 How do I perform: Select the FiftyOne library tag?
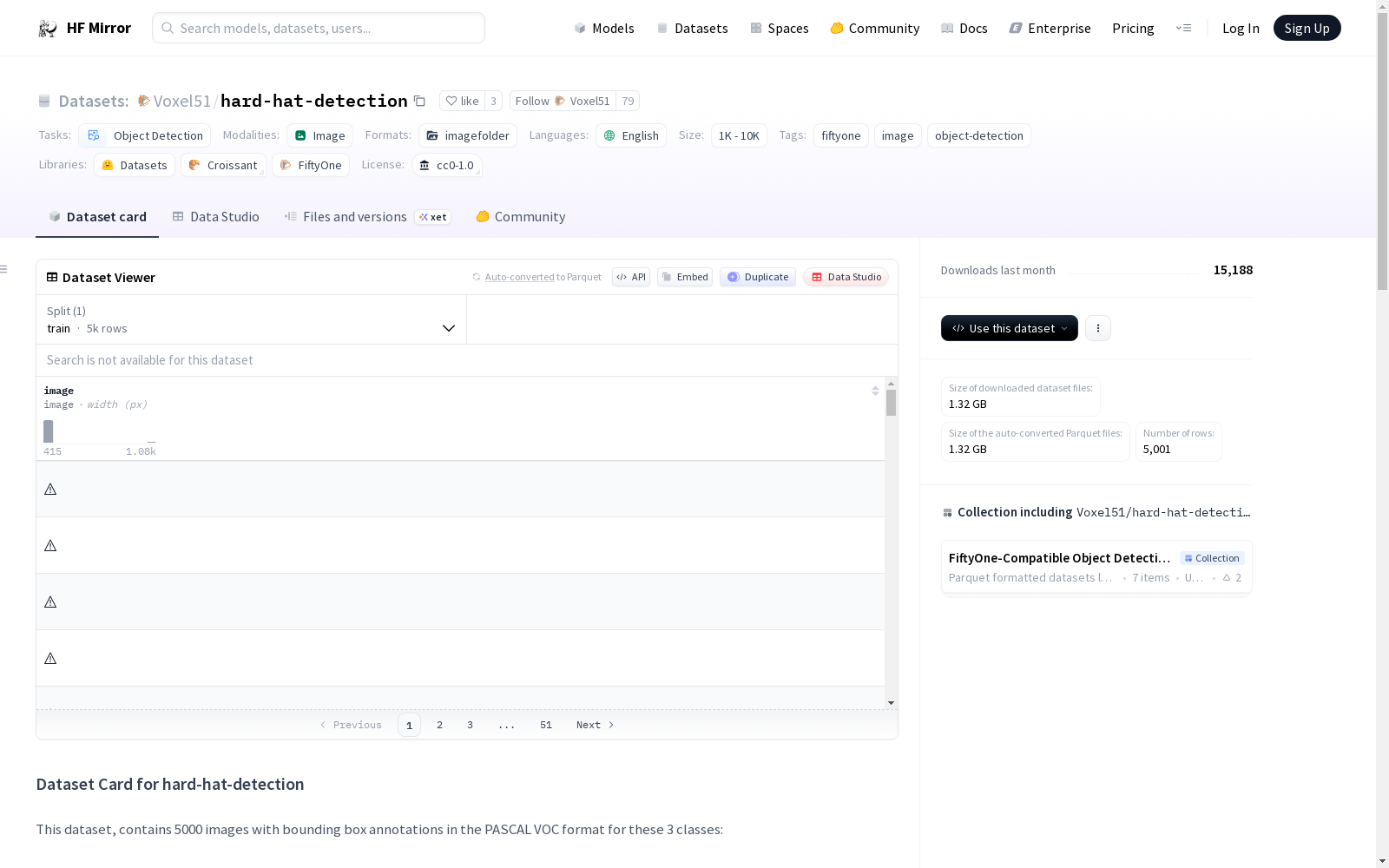pyautogui.click(x=311, y=165)
